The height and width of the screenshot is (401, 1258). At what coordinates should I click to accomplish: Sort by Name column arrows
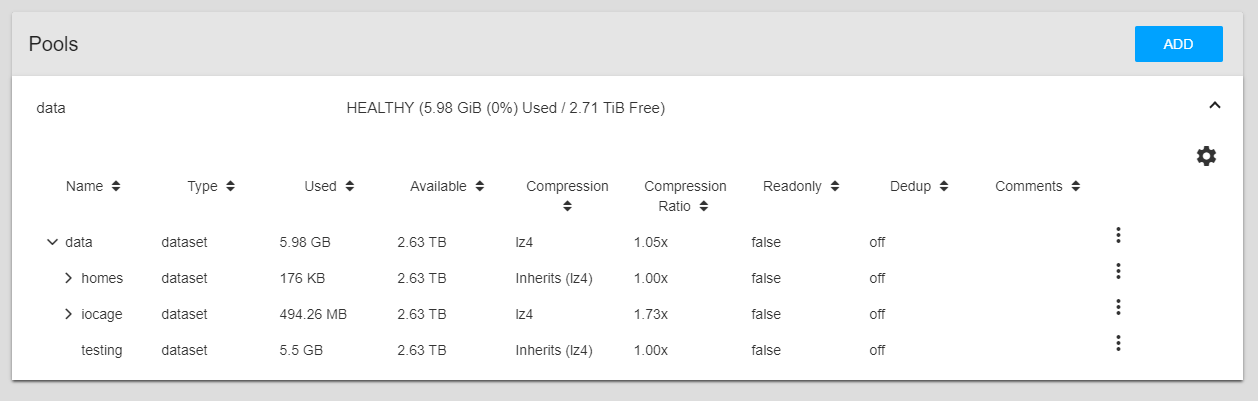[x=116, y=186]
